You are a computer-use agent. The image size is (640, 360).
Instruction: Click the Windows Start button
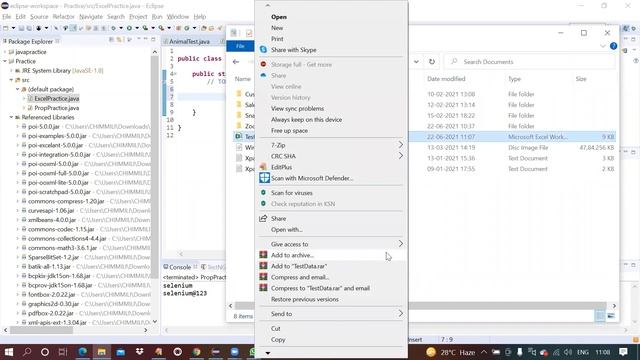(9, 352)
